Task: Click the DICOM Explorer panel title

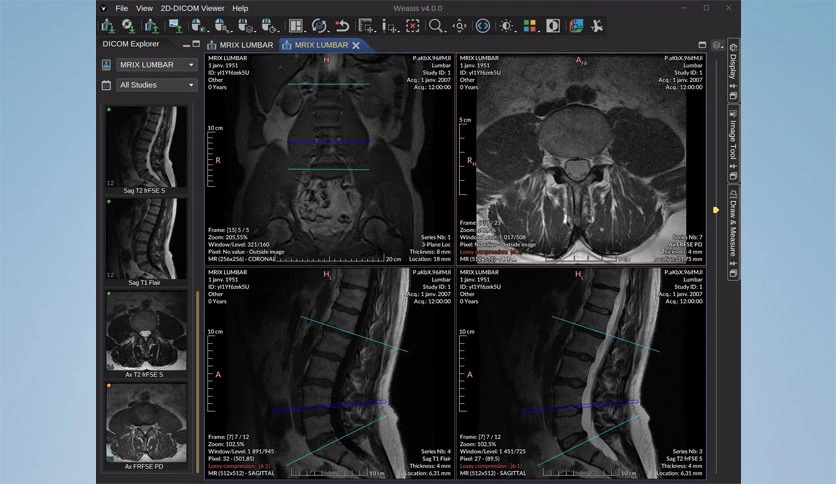Action: coord(131,44)
